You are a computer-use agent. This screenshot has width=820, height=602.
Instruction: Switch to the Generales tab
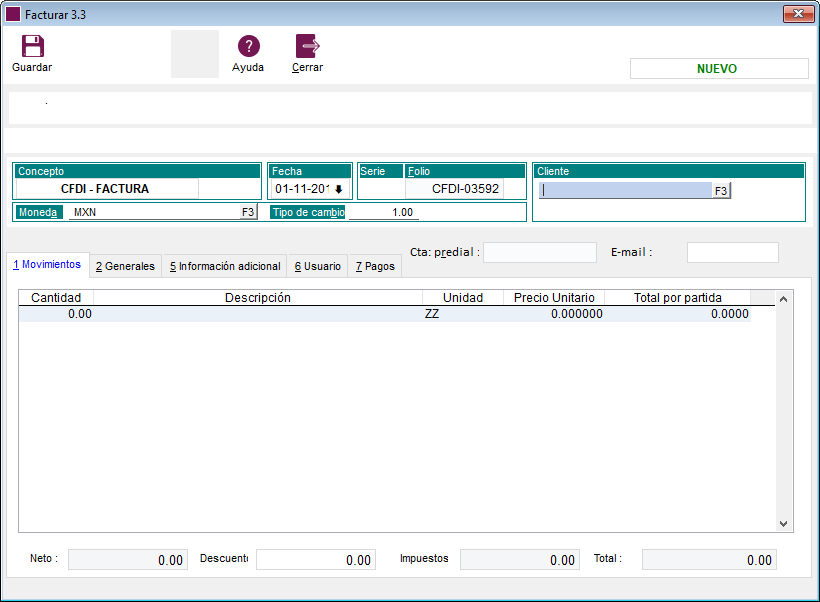coord(125,266)
